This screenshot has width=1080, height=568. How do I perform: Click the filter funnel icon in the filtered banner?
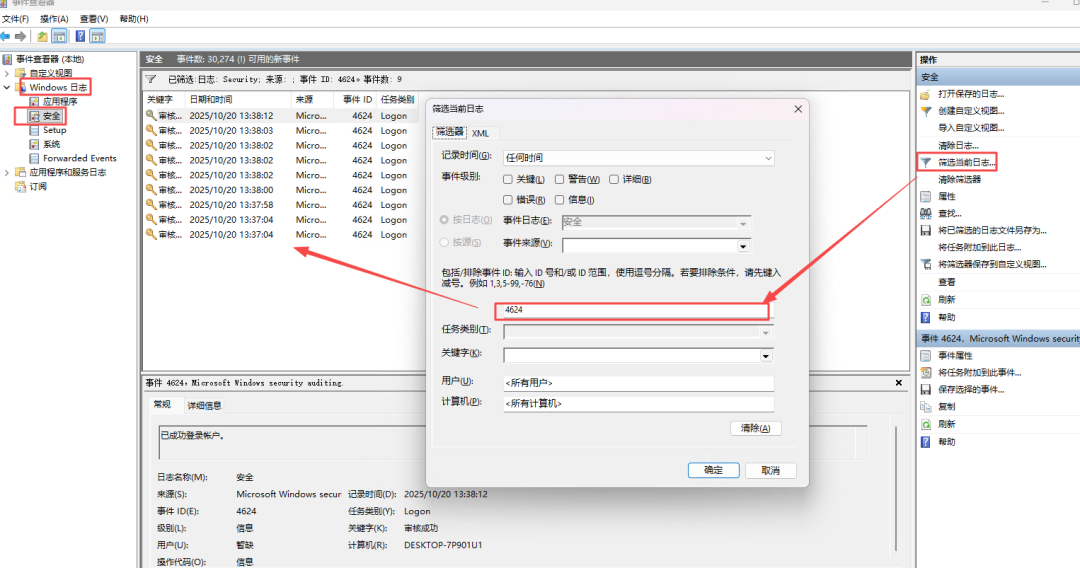pos(151,79)
